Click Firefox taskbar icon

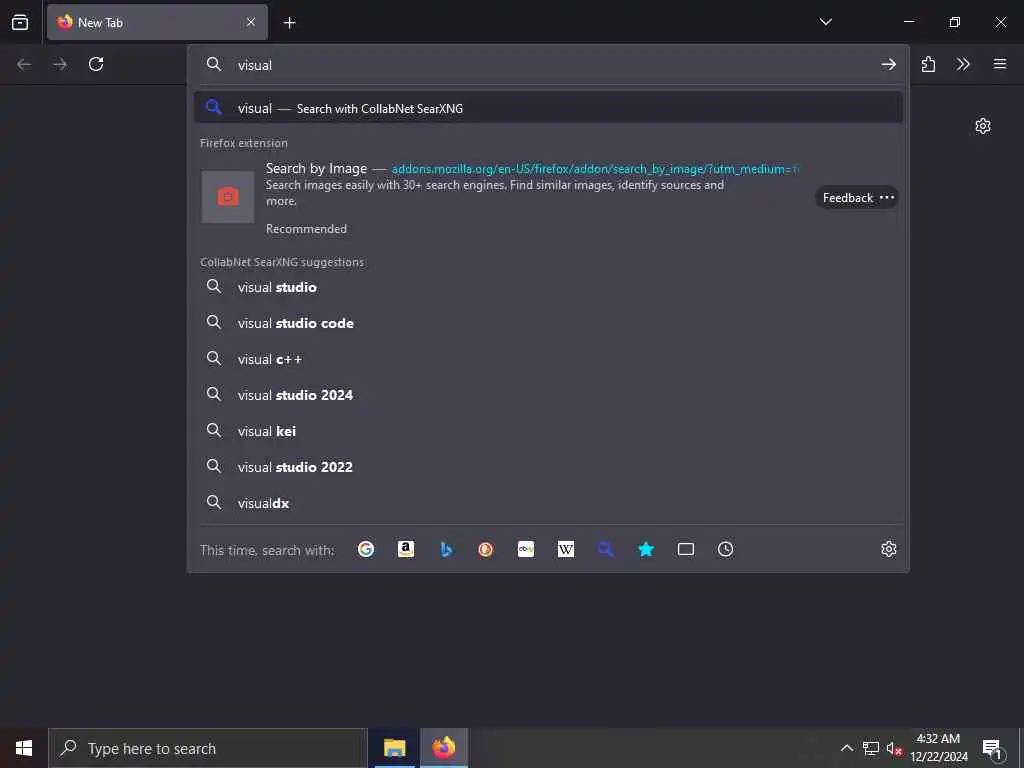[443, 748]
